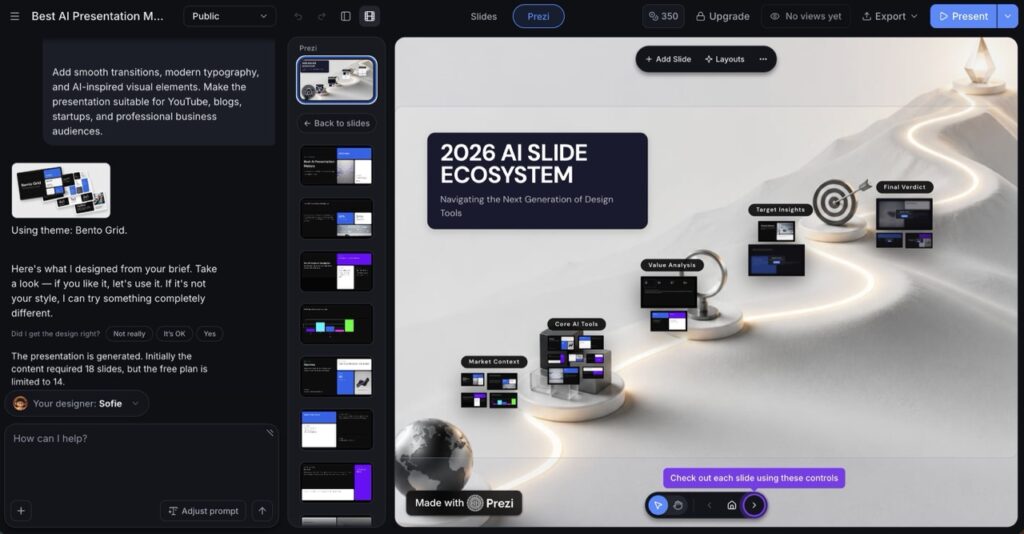This screenshot has height=534, width=1024.
Task: Open the Export dropdown
Action: pos(889,16)
